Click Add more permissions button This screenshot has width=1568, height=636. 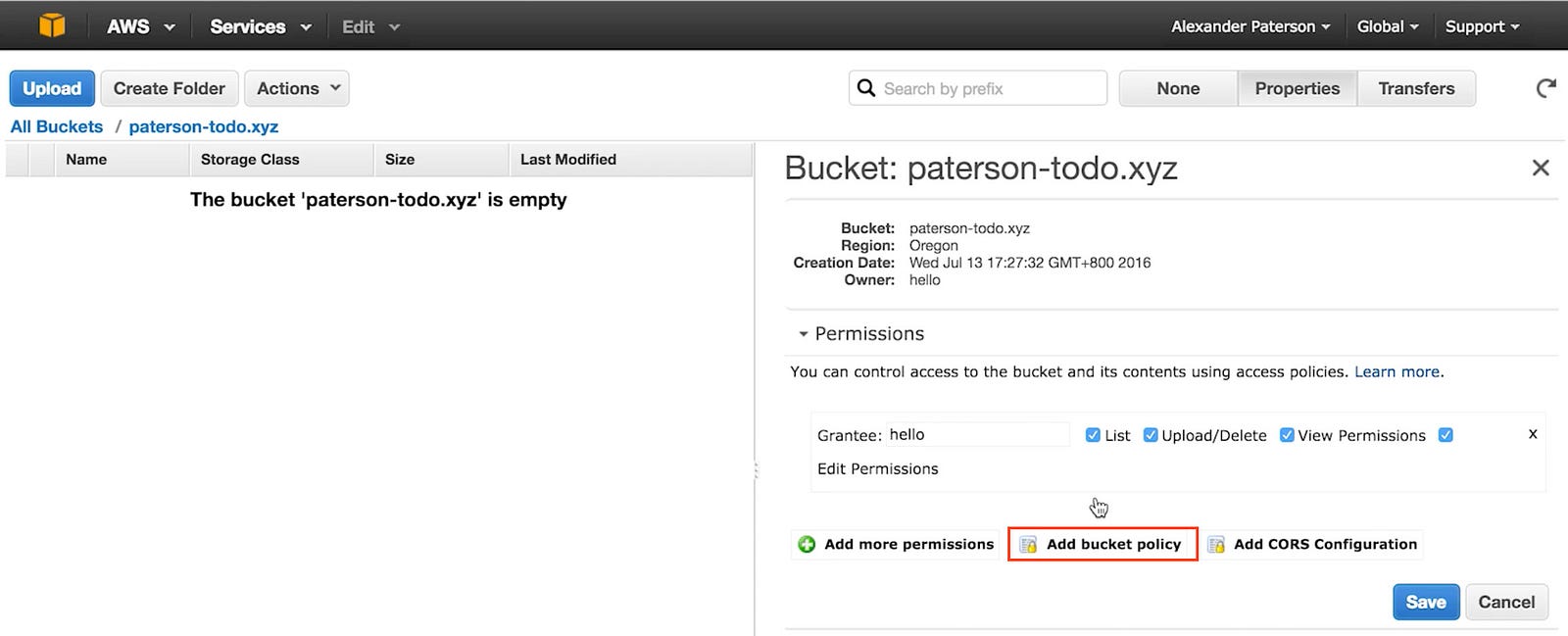pos(896,544)
